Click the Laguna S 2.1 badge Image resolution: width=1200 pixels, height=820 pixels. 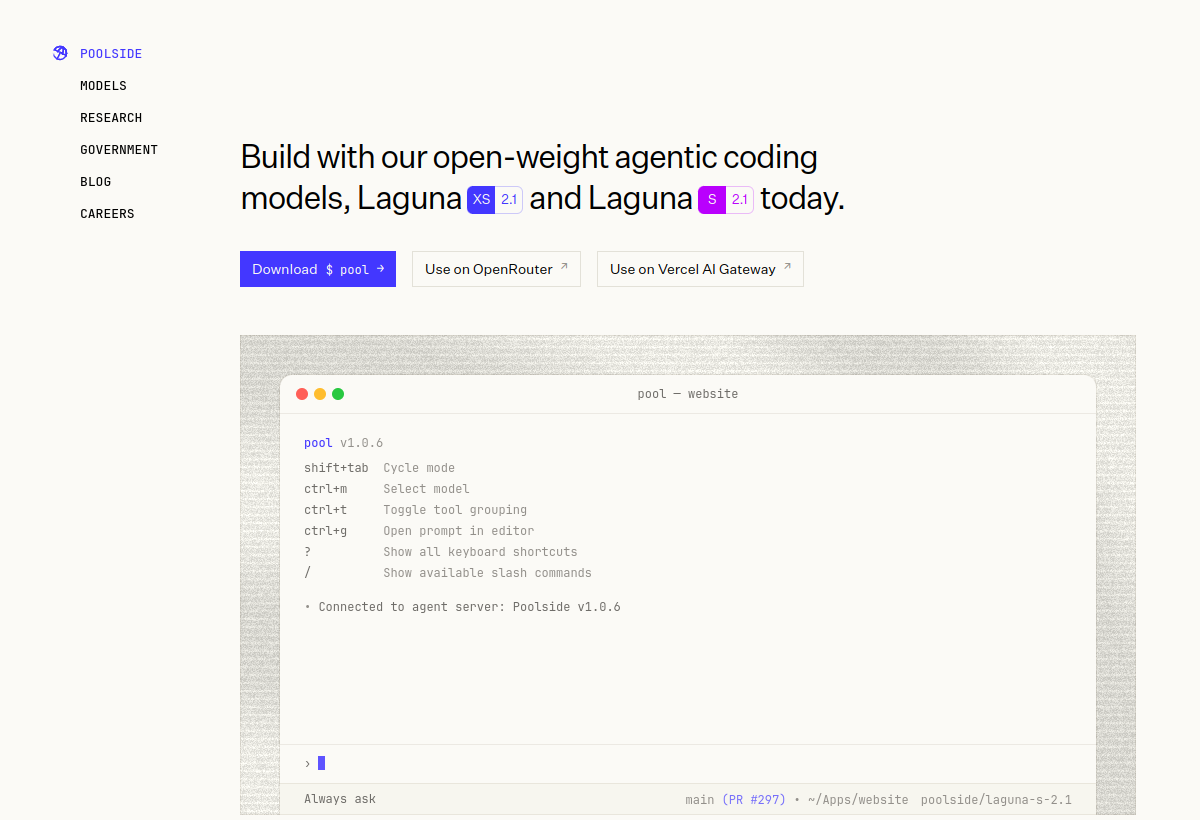coord(726,199)
